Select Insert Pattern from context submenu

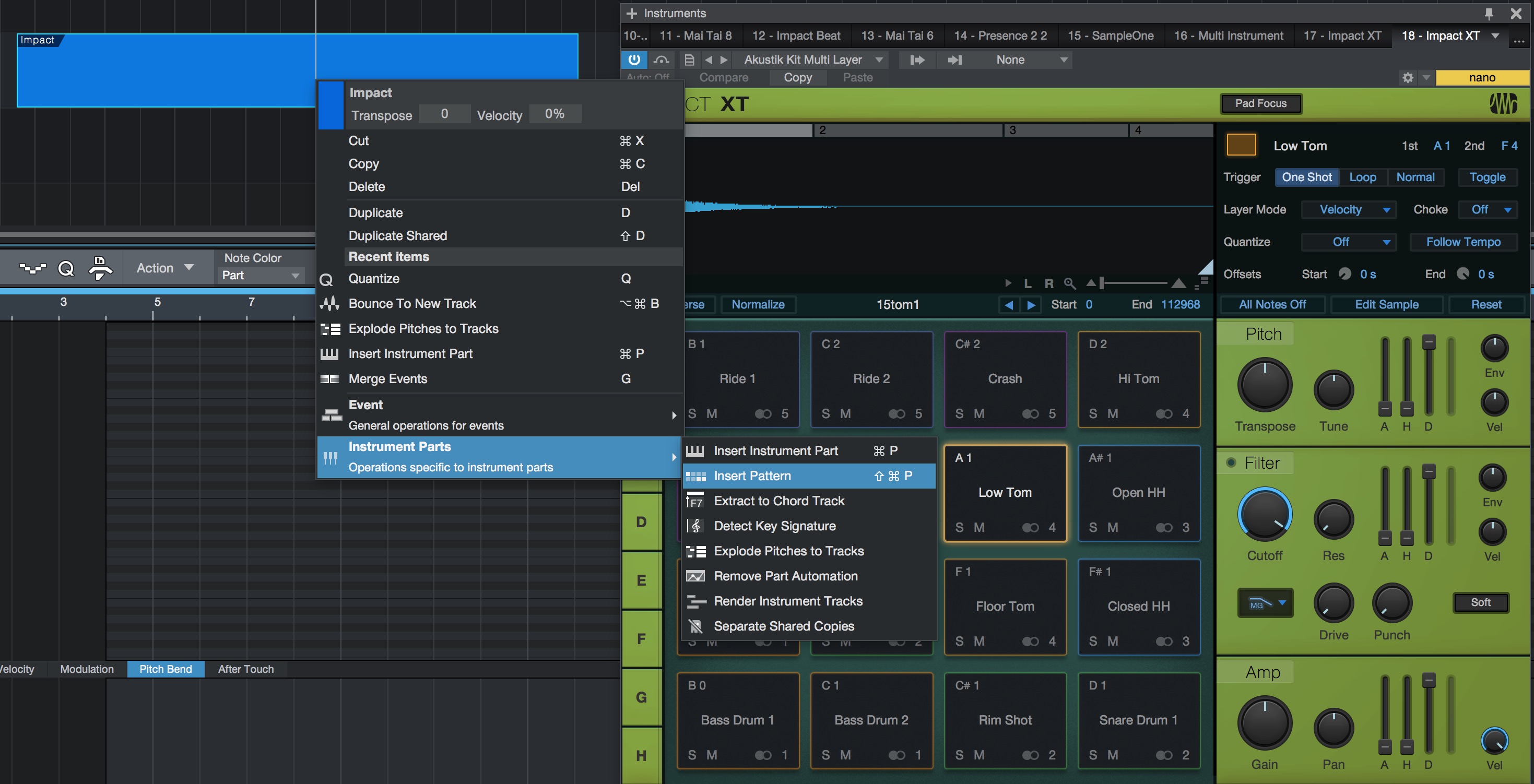coord(752,475)
